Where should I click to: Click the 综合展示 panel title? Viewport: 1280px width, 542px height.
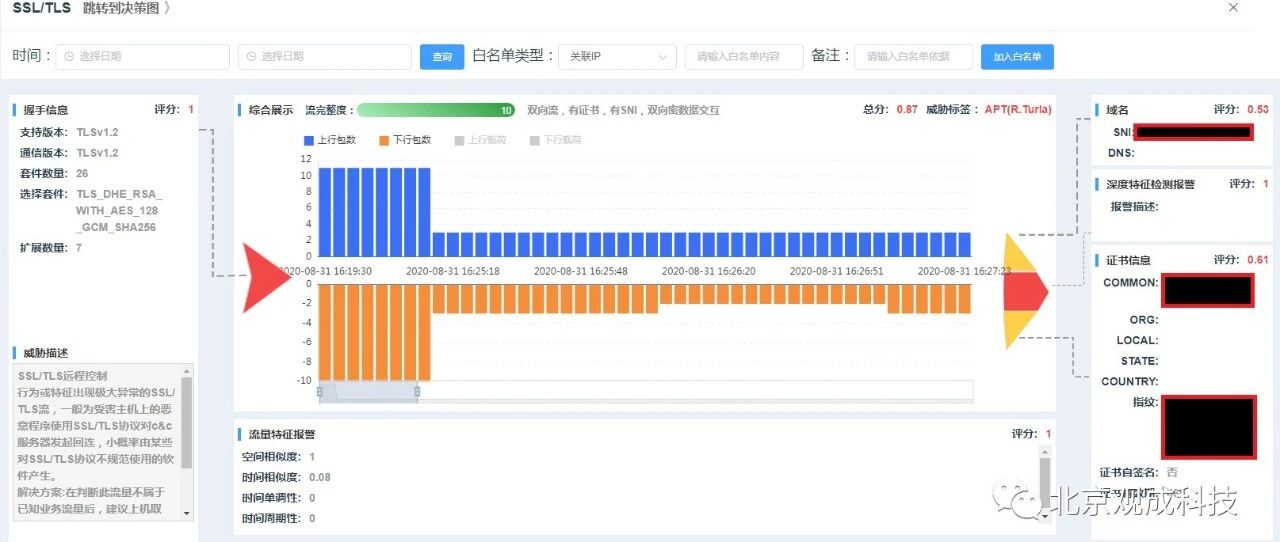pos(271,110)
